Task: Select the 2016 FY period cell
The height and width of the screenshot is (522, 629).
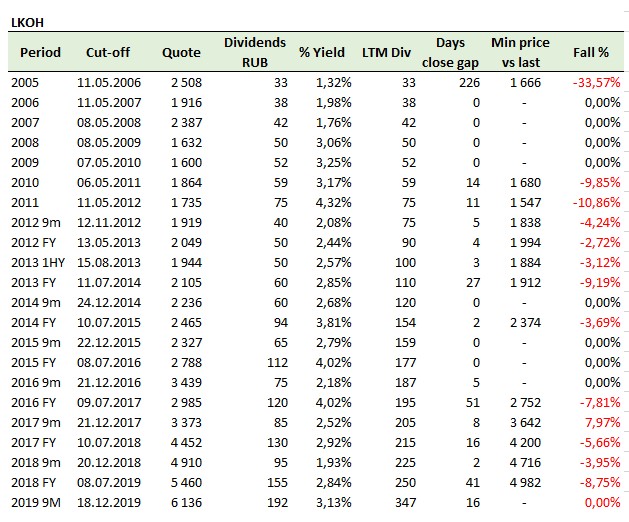Action: (34, 403)
